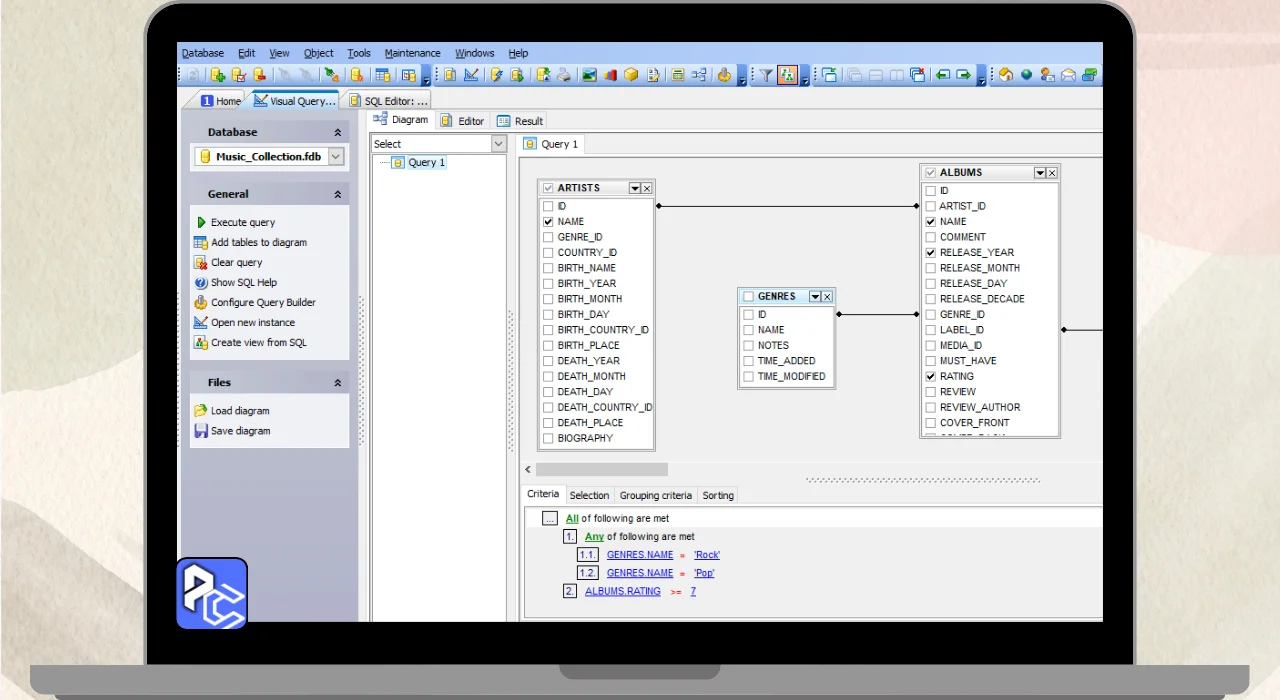Tick the NAME checkbox in GENRES table
The image size is (1280, 700).
tap(748, 330)
